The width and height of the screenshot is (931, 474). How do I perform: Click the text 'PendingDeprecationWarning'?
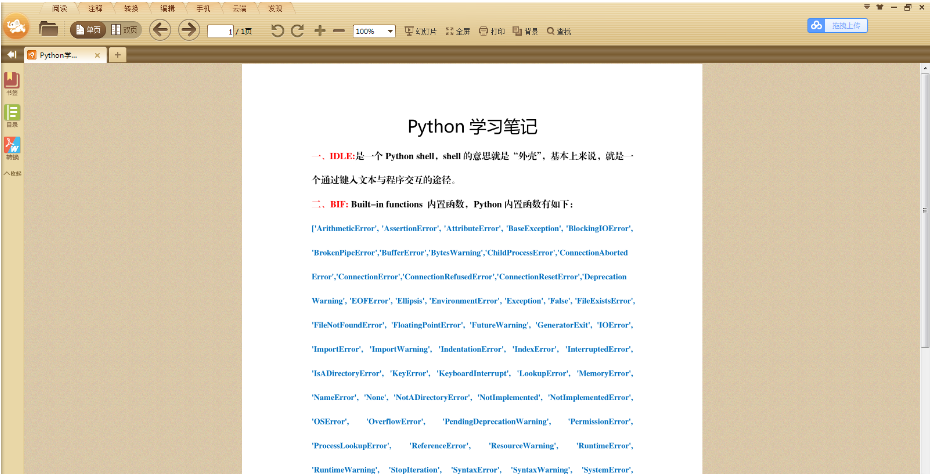click(496, 422)
